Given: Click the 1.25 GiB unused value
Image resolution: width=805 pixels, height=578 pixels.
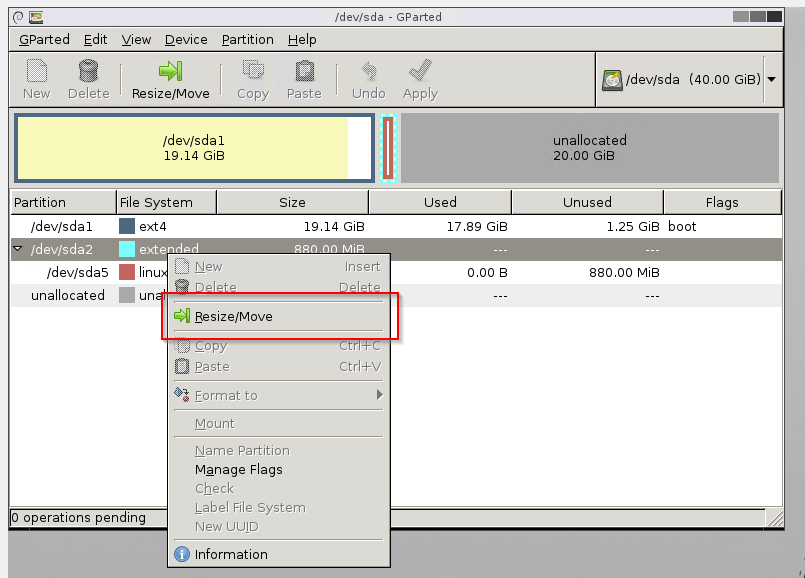Looking at the screenshot, I should coord(633,226).
